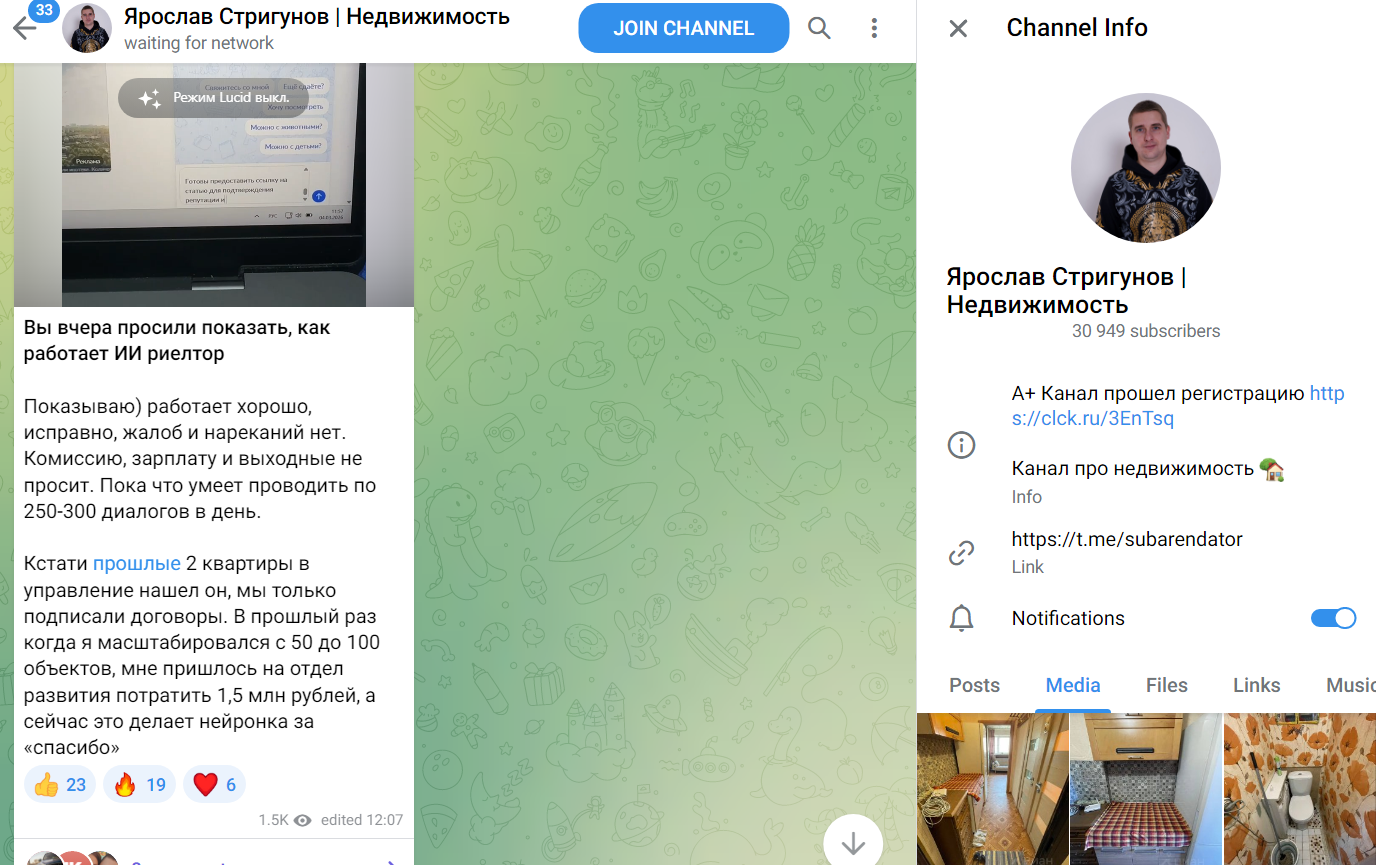Click the 'Channel Info' panel title
Image resolution: width=1381 pixels, height=865 pixels.
point(1077,28)
